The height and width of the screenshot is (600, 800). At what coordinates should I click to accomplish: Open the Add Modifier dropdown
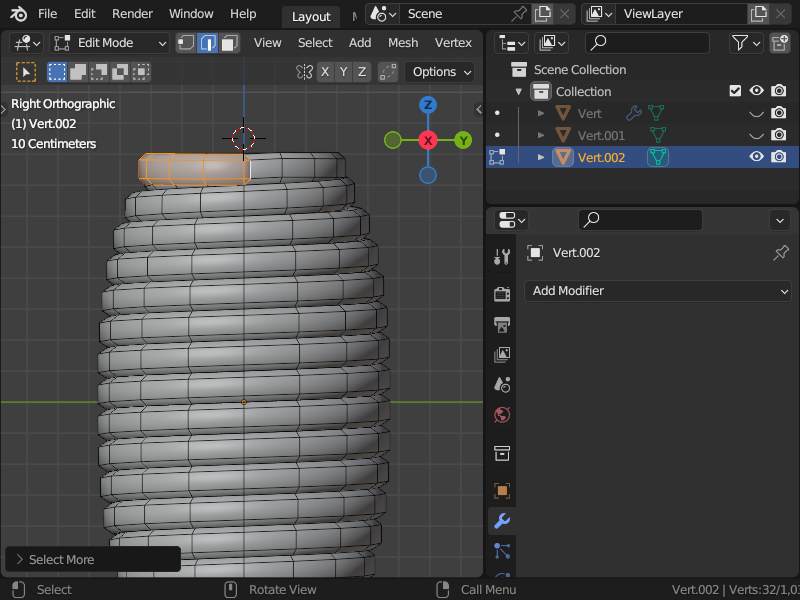[x=658, y=291]
